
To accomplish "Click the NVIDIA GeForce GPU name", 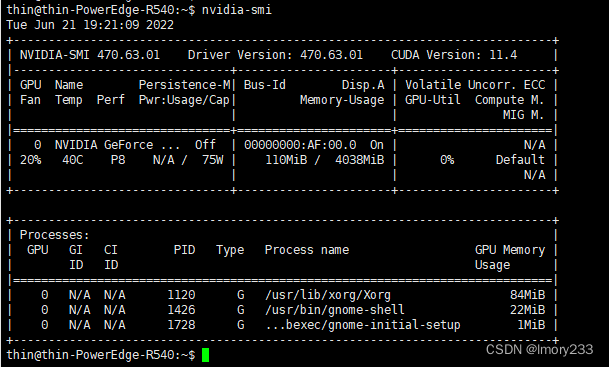I will click(117, 145).
